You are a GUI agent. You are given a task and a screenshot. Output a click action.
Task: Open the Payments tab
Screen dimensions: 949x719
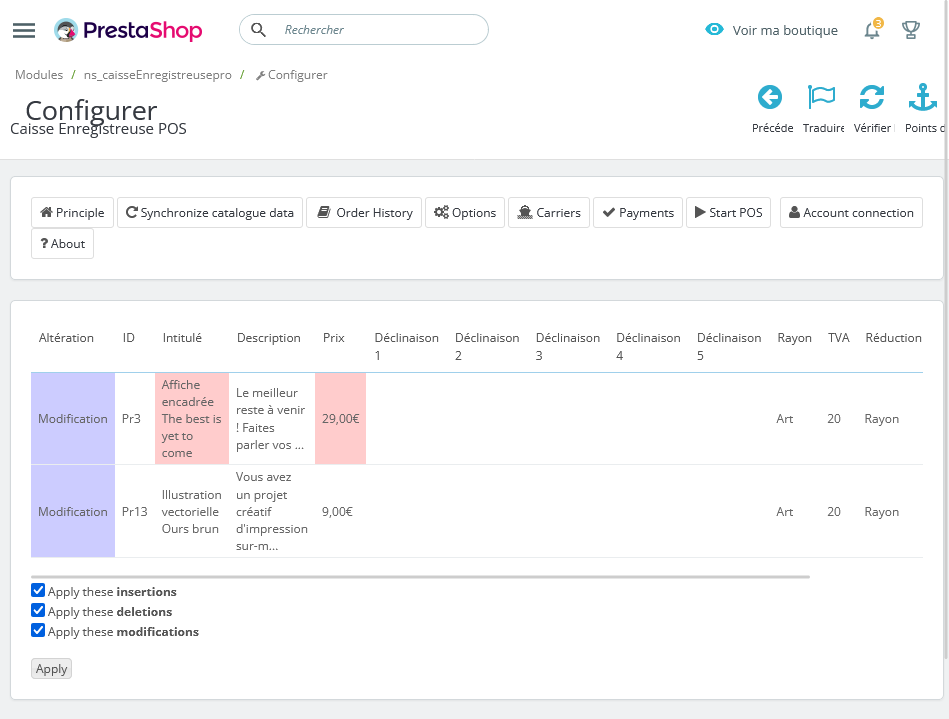coord(637,212)
